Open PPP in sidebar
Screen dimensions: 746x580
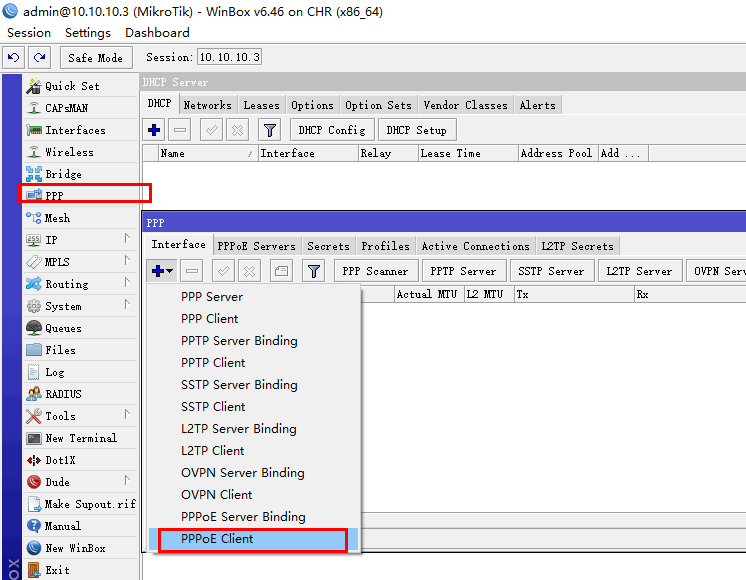pyautogui.click(x=80, y=196)
